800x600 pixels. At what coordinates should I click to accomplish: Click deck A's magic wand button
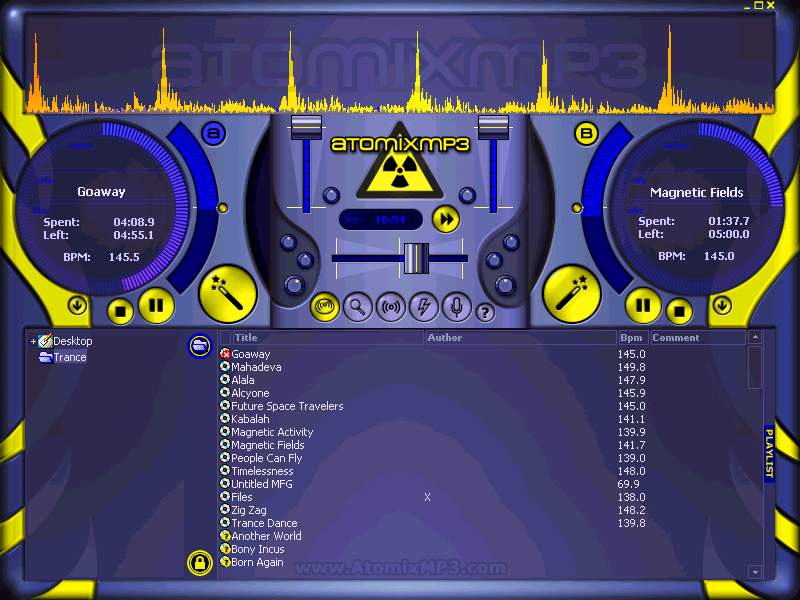[x=228, y=294]
